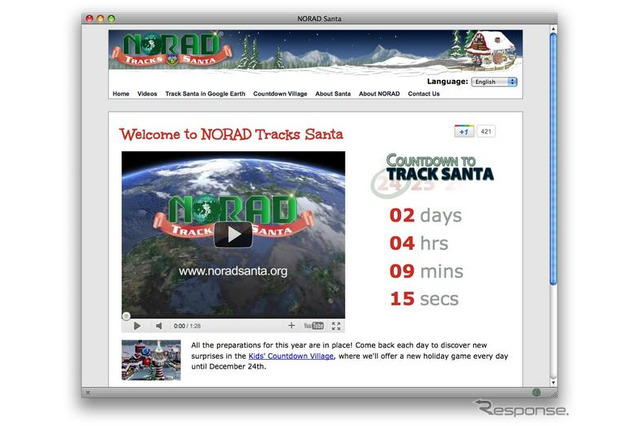Open Contact Us page
This screenshot has width=640, height=426.
coord(424,93)
